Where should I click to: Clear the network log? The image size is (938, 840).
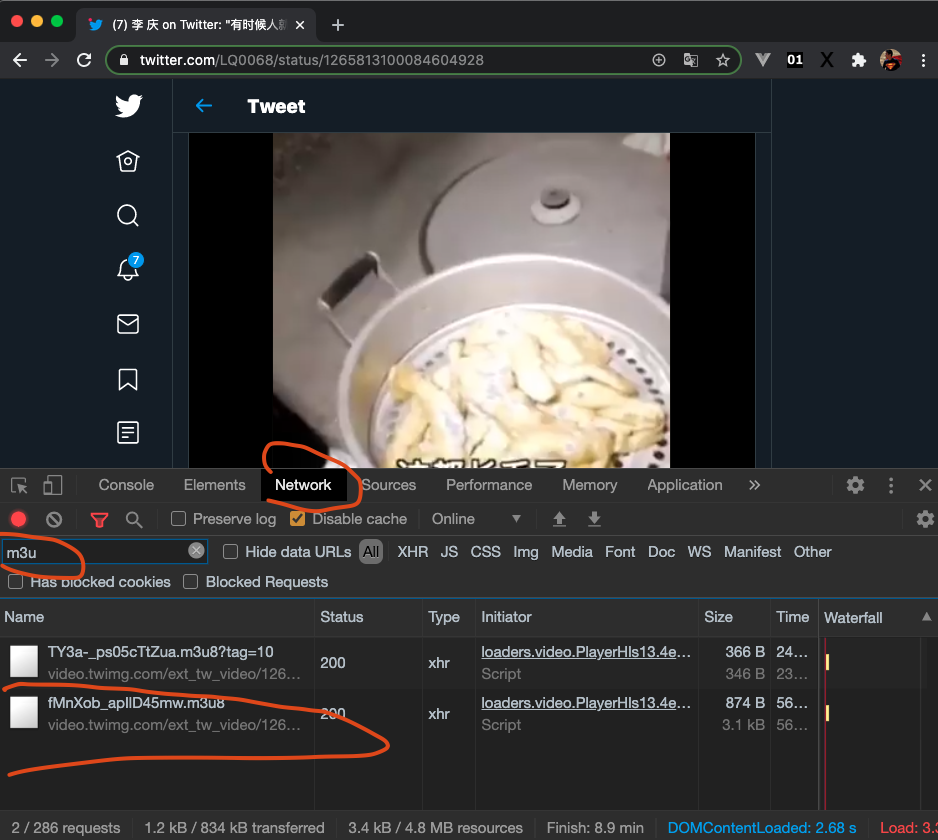pyautogui.click(x=54, y=519)
